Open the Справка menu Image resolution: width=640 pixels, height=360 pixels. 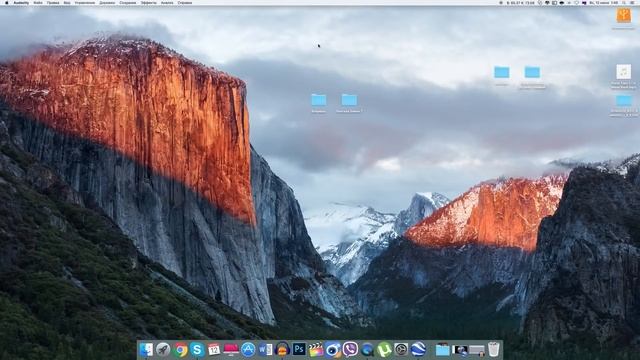pyautogui.click(x=185, y=3)
